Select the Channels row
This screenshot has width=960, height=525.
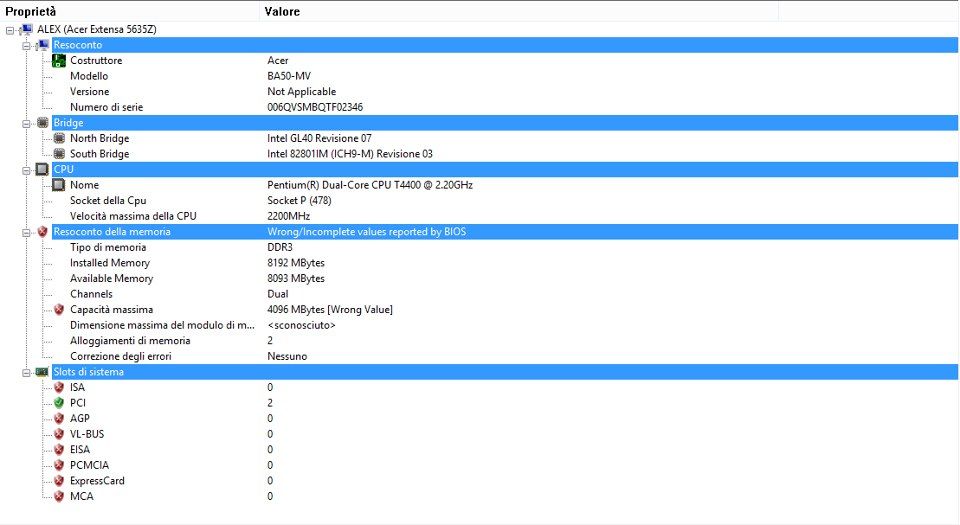[x=91, y=294]
